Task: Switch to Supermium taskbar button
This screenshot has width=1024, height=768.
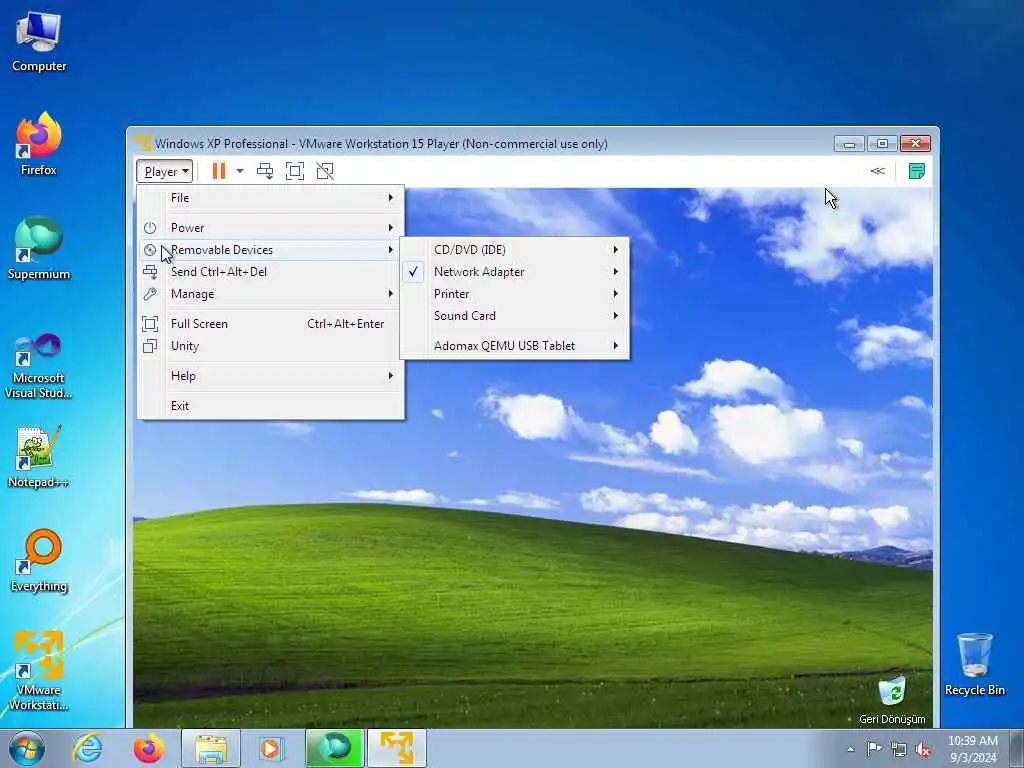Action: (x=334, y=748)
